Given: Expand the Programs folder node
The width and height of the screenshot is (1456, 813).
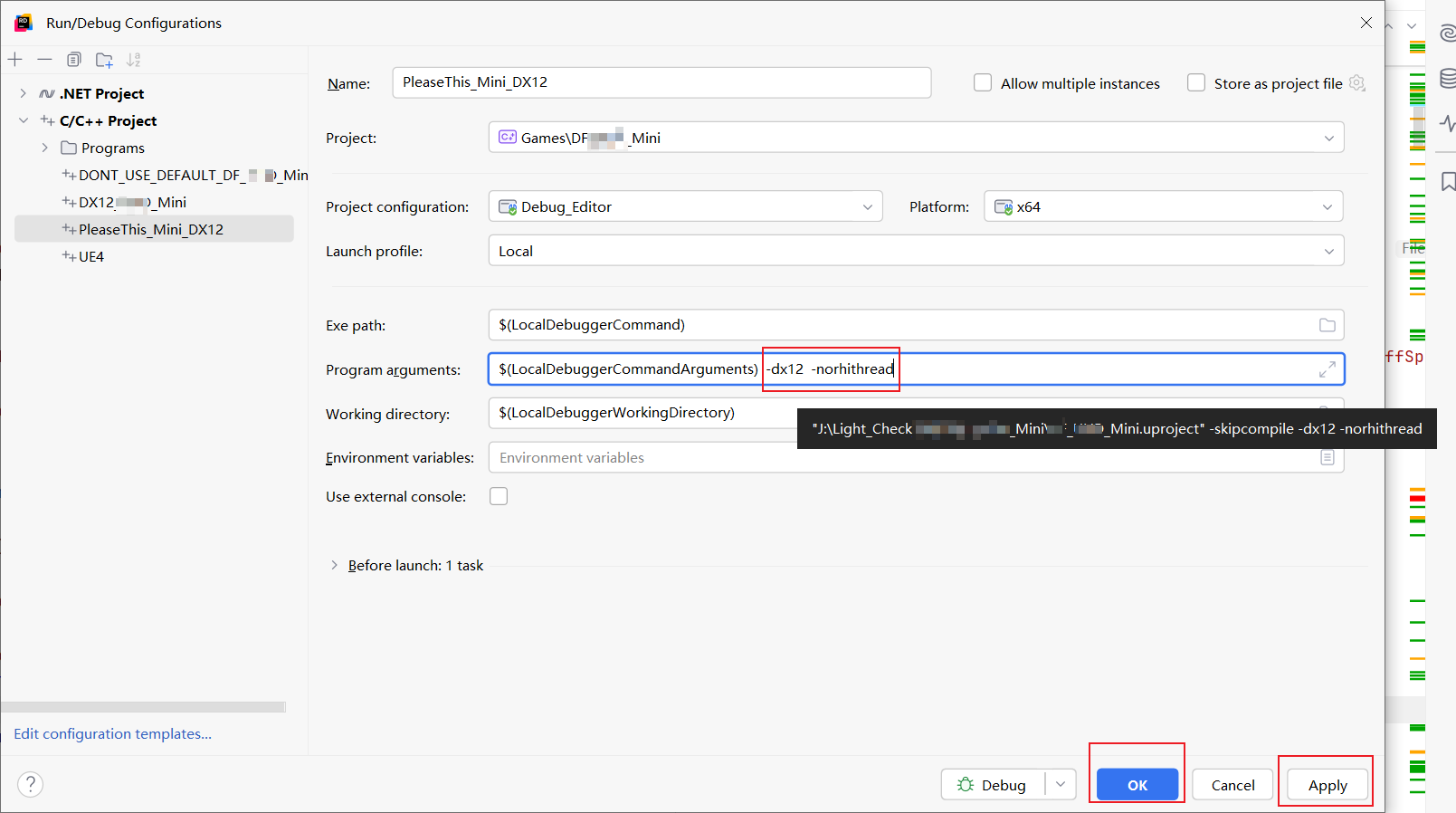Looking at the screenshot, I should pyautogui.click(x=45, y=148).
